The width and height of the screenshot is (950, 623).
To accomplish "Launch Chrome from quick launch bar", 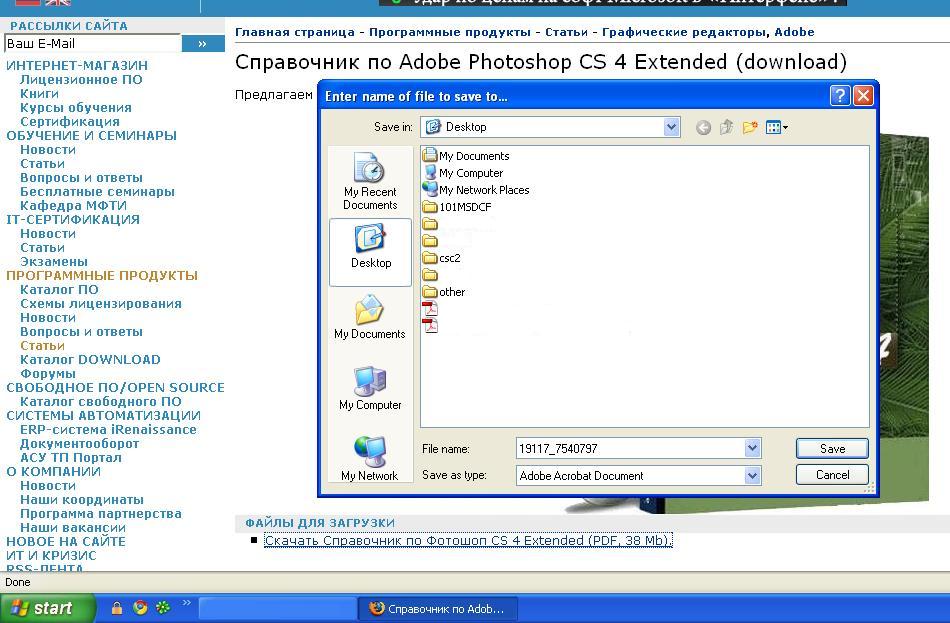I will coord(140,607).
